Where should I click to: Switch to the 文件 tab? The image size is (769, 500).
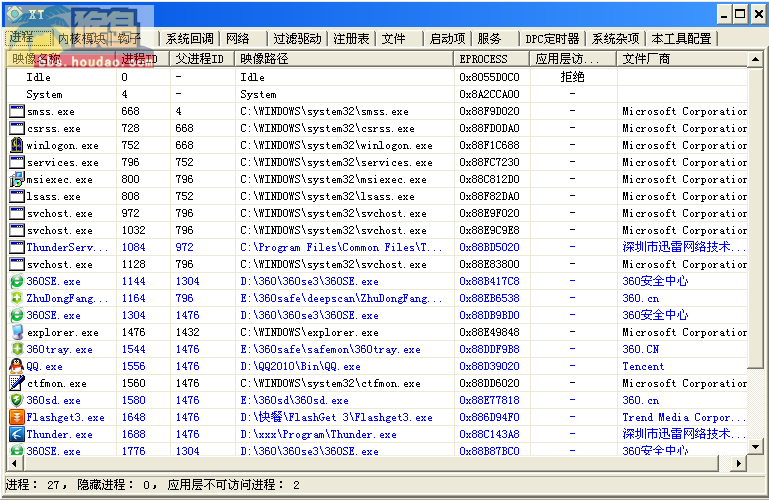(393, 39)
